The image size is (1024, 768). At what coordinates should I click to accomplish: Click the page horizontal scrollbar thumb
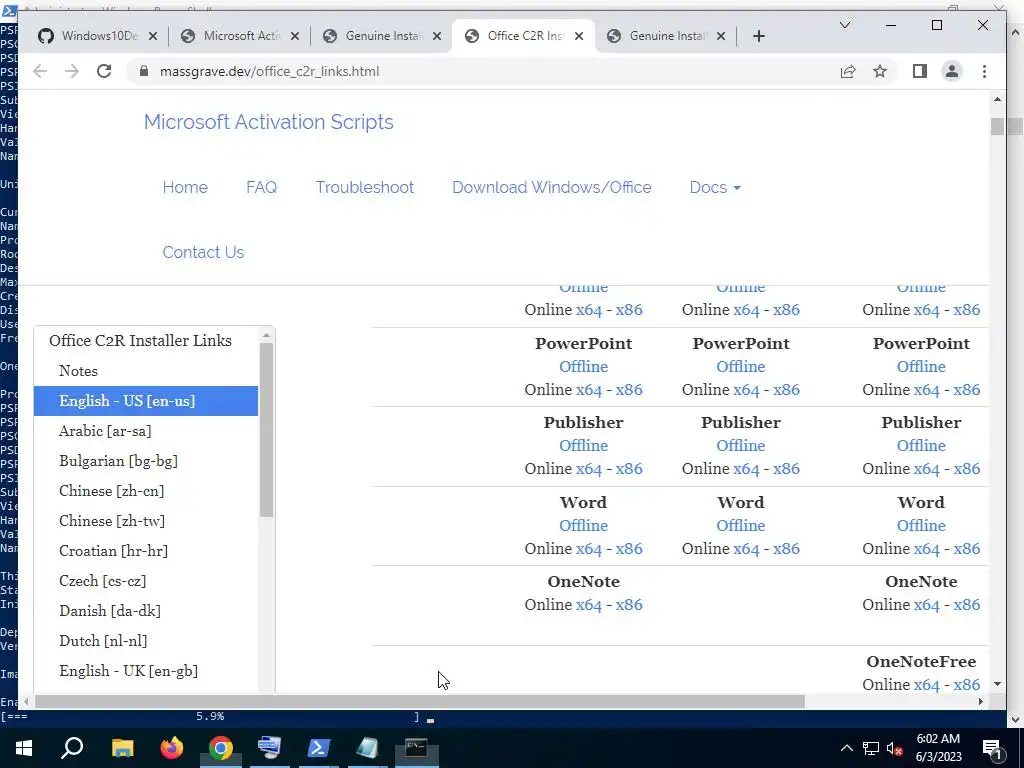(x=419, y=701)
